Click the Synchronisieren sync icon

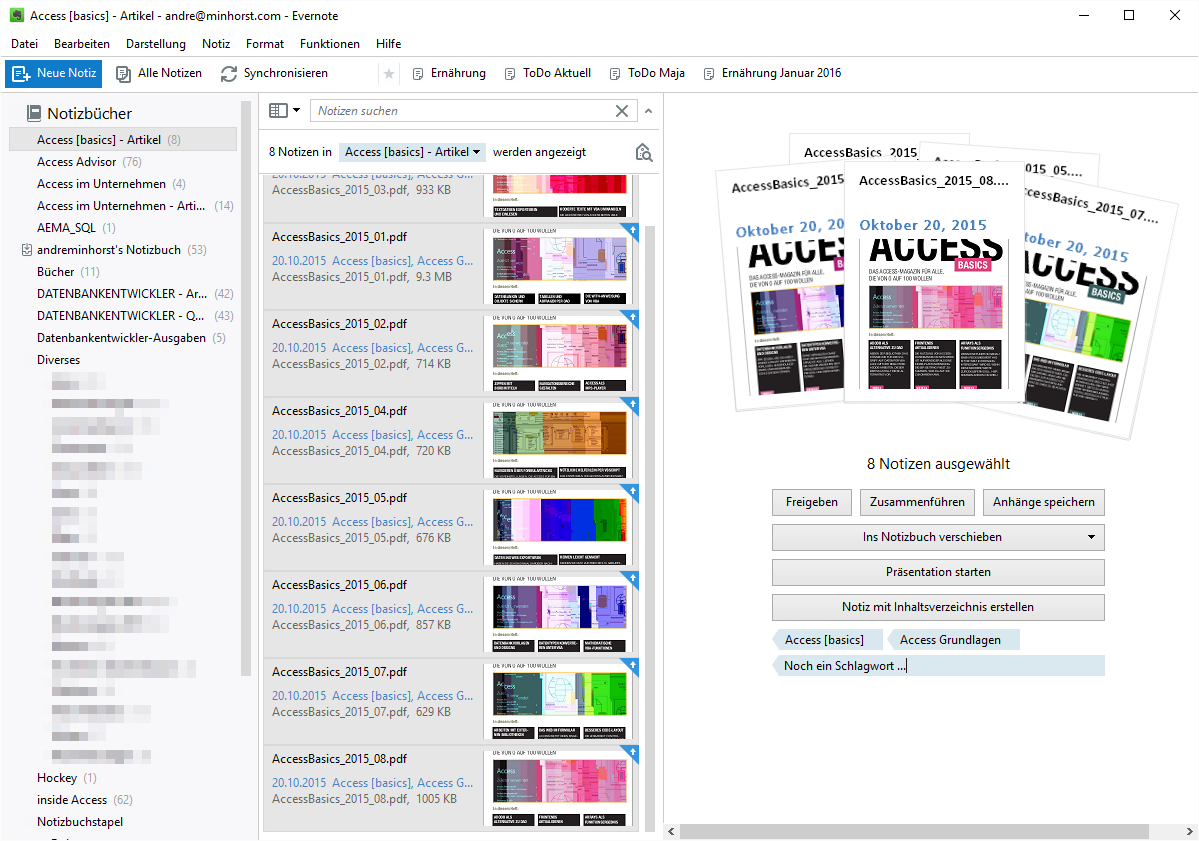tap(229, 73)
